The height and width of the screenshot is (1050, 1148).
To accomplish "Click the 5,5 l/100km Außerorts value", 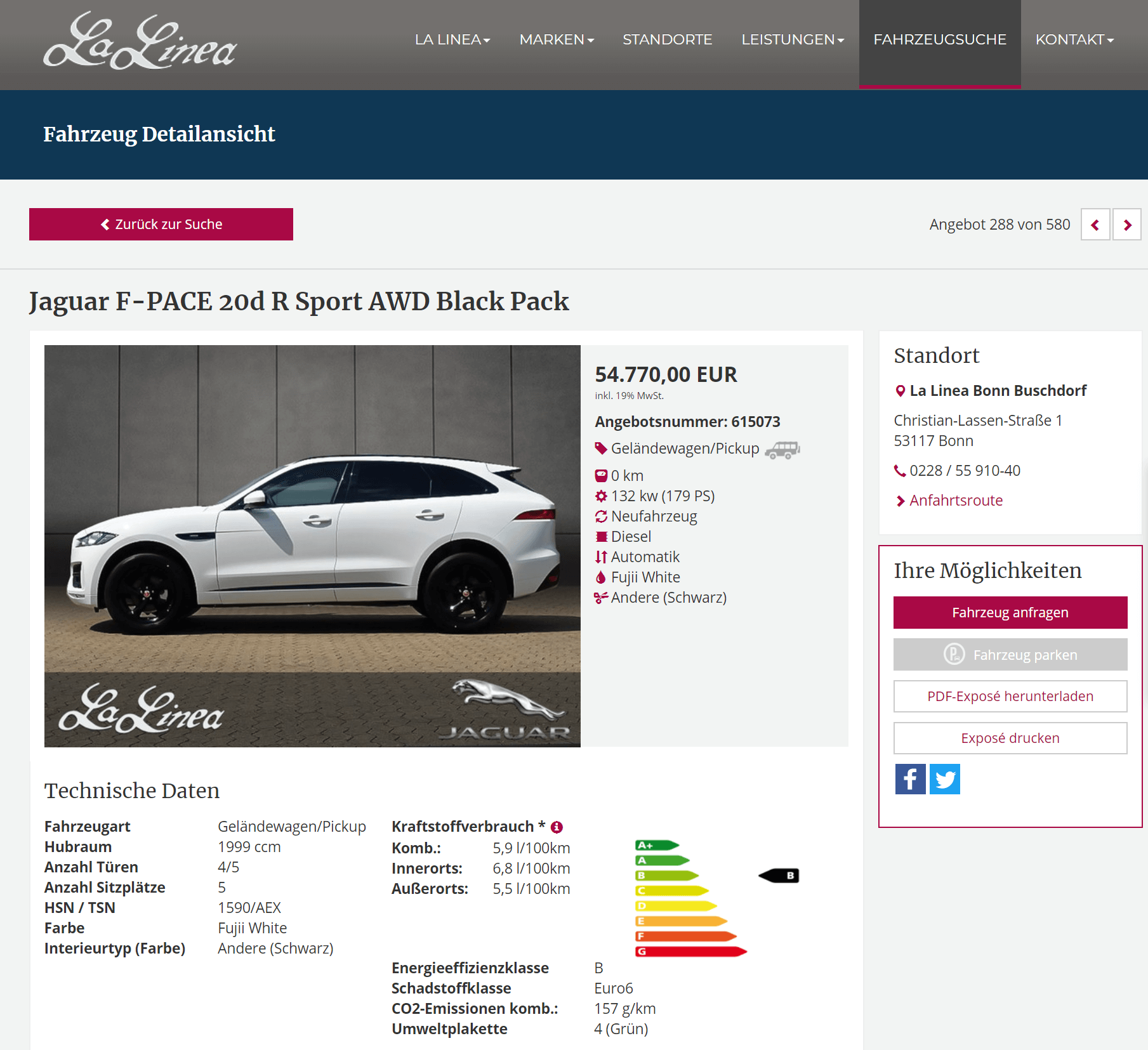I will [x=531, y=889].
